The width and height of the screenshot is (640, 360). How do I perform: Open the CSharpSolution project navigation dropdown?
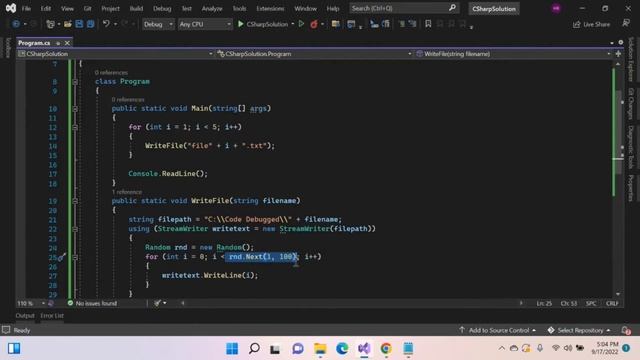click(x=116, y=54)
